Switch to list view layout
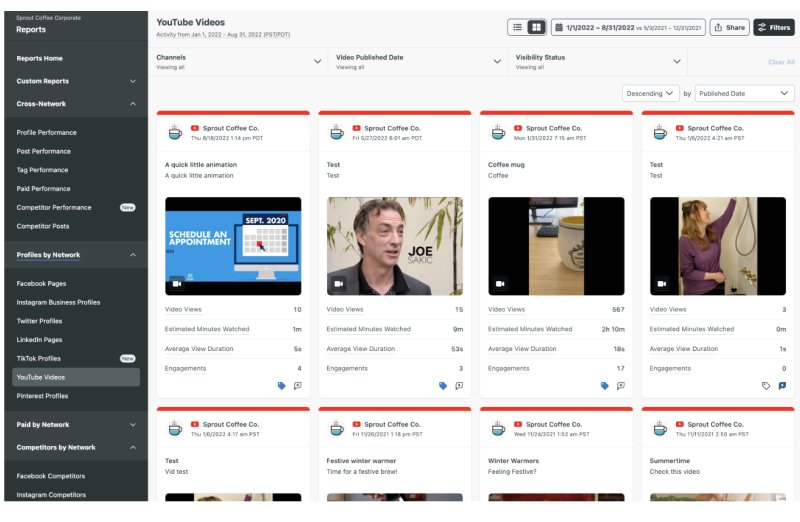 [517, 27]
